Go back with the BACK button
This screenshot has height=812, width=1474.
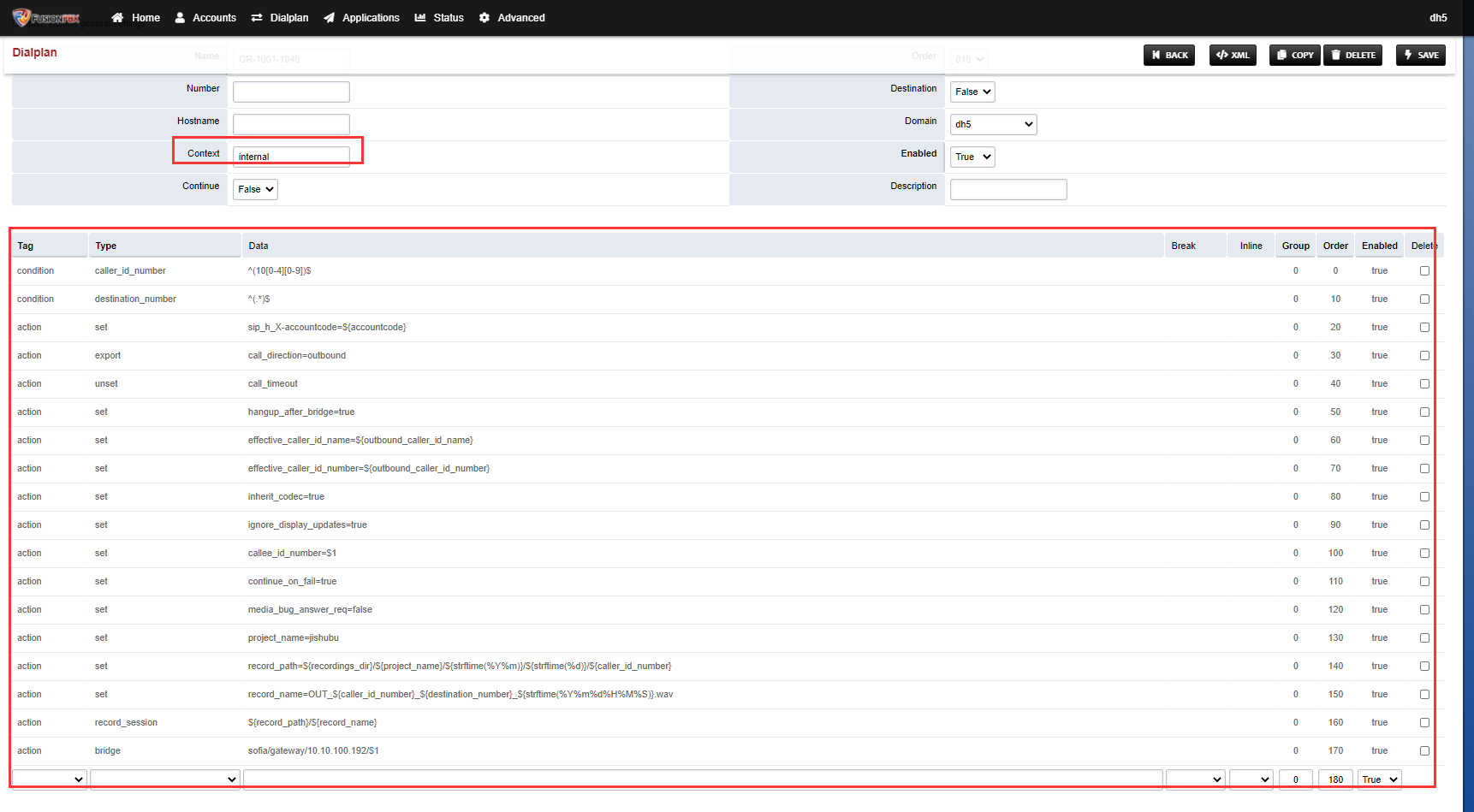[1169, 55]
